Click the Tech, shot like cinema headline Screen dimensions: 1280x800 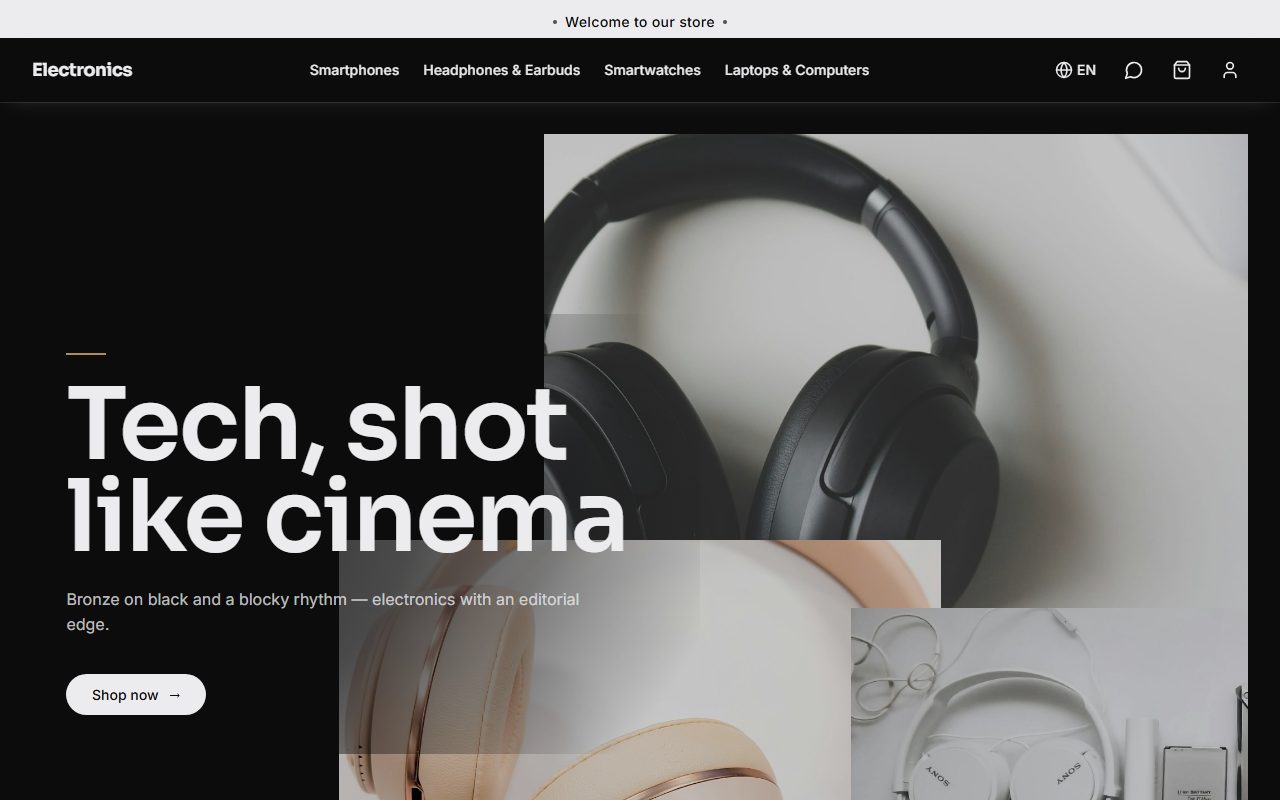click(x=345, y=468)
